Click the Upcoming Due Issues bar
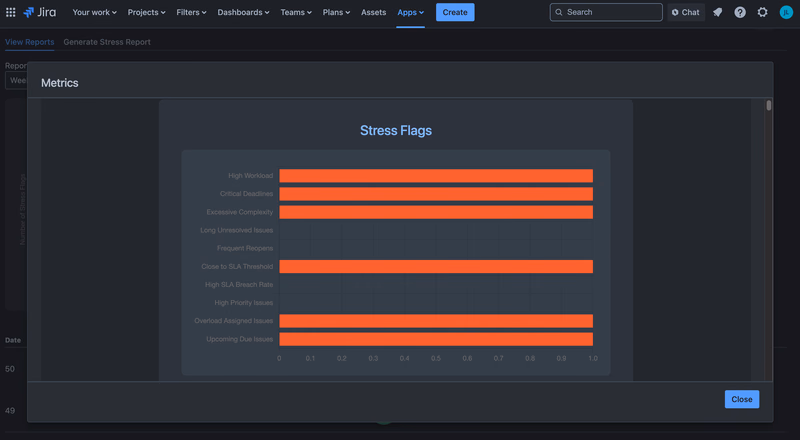 tap(436, 339)
